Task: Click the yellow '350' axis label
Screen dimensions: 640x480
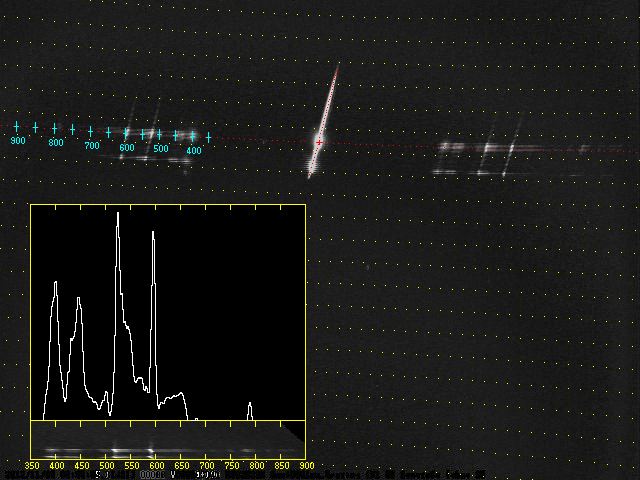Action: tap(32, 466)
